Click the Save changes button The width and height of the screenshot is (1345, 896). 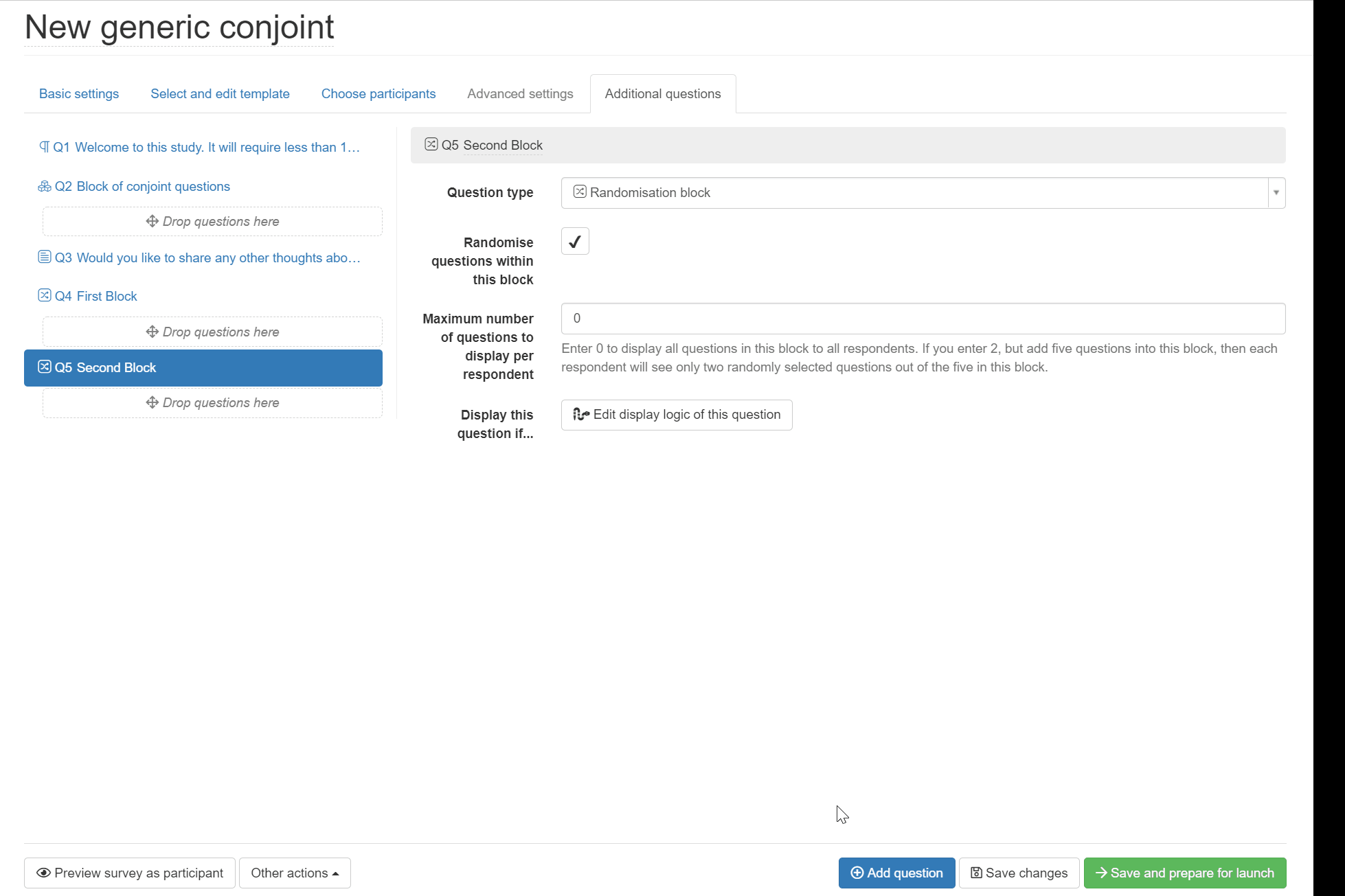(x=1019, y=873)
